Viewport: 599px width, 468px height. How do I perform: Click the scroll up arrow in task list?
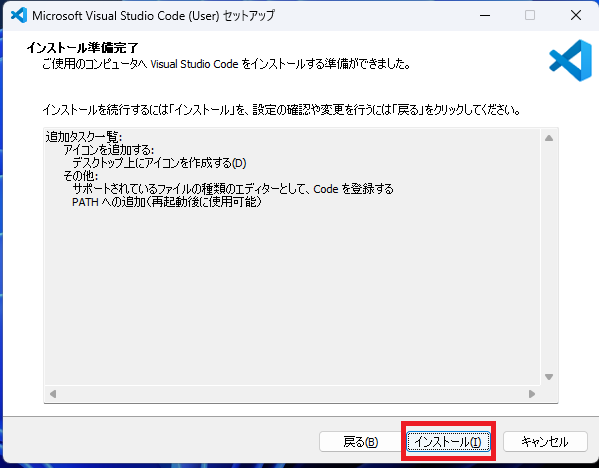tap(549, 138)
